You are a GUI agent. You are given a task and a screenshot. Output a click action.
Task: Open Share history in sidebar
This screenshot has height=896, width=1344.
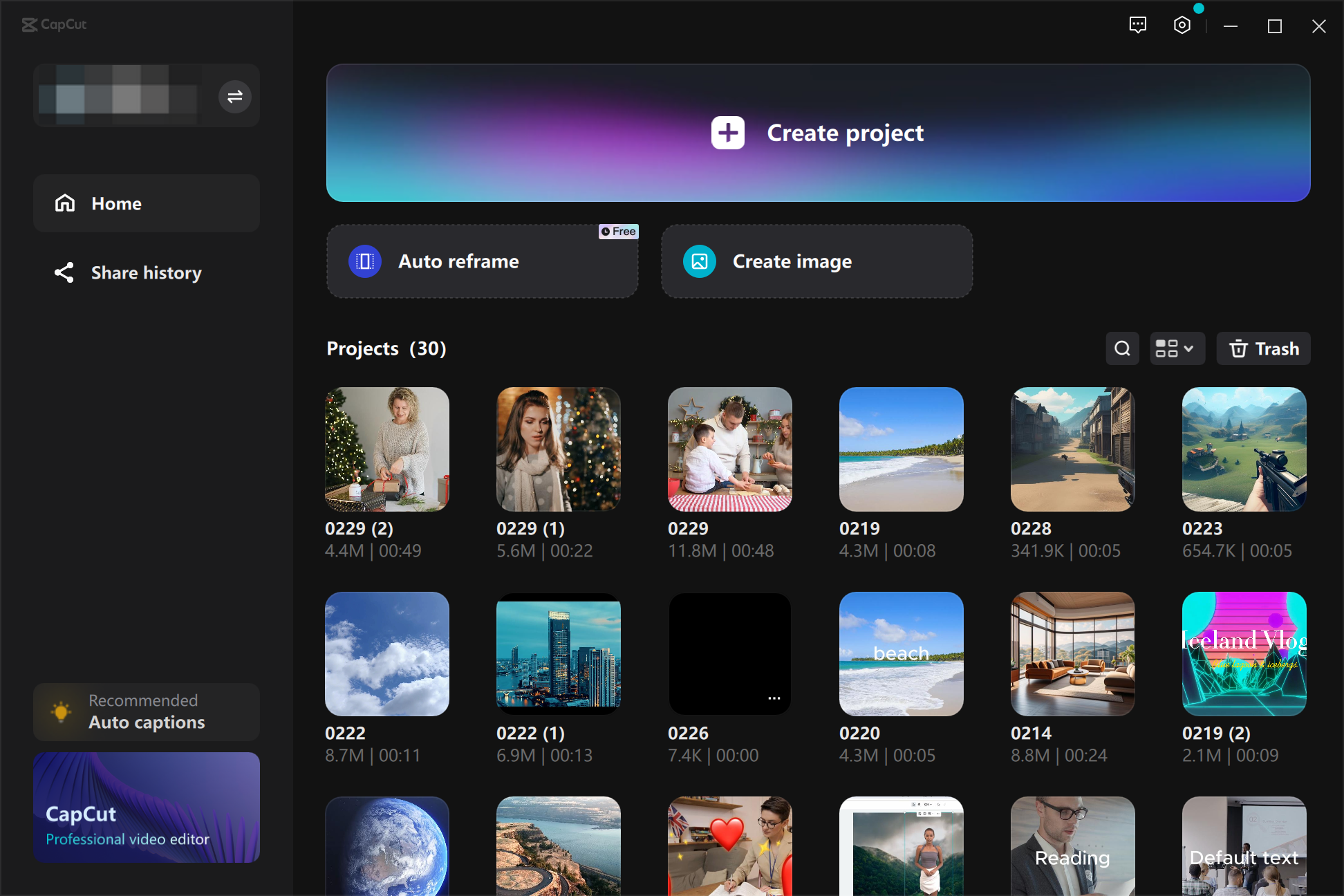pyautogui.click(x=147, y=273)
